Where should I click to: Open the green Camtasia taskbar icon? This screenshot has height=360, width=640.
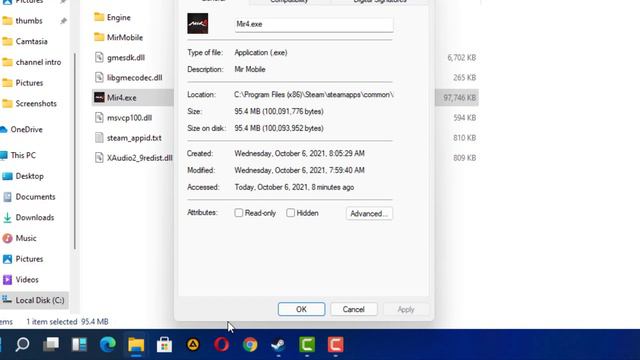(x=307, y=345)
